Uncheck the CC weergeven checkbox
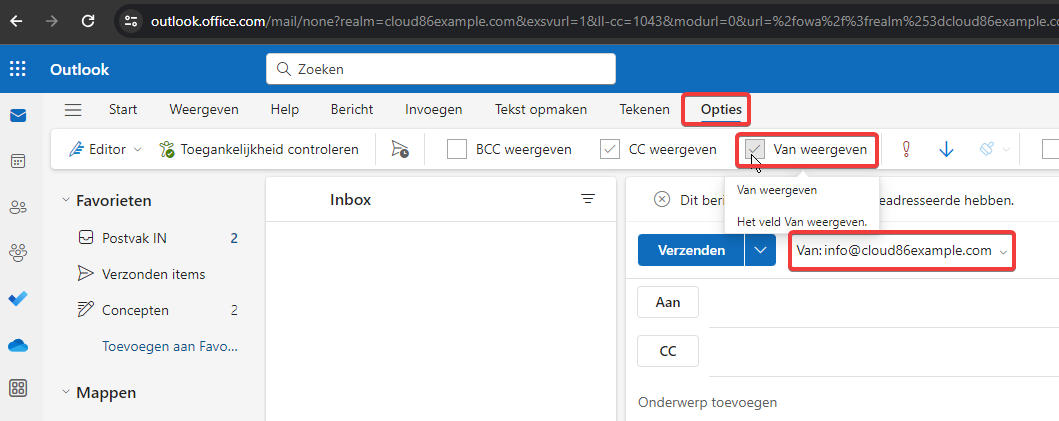1059x421 pixels. (610, 149)
